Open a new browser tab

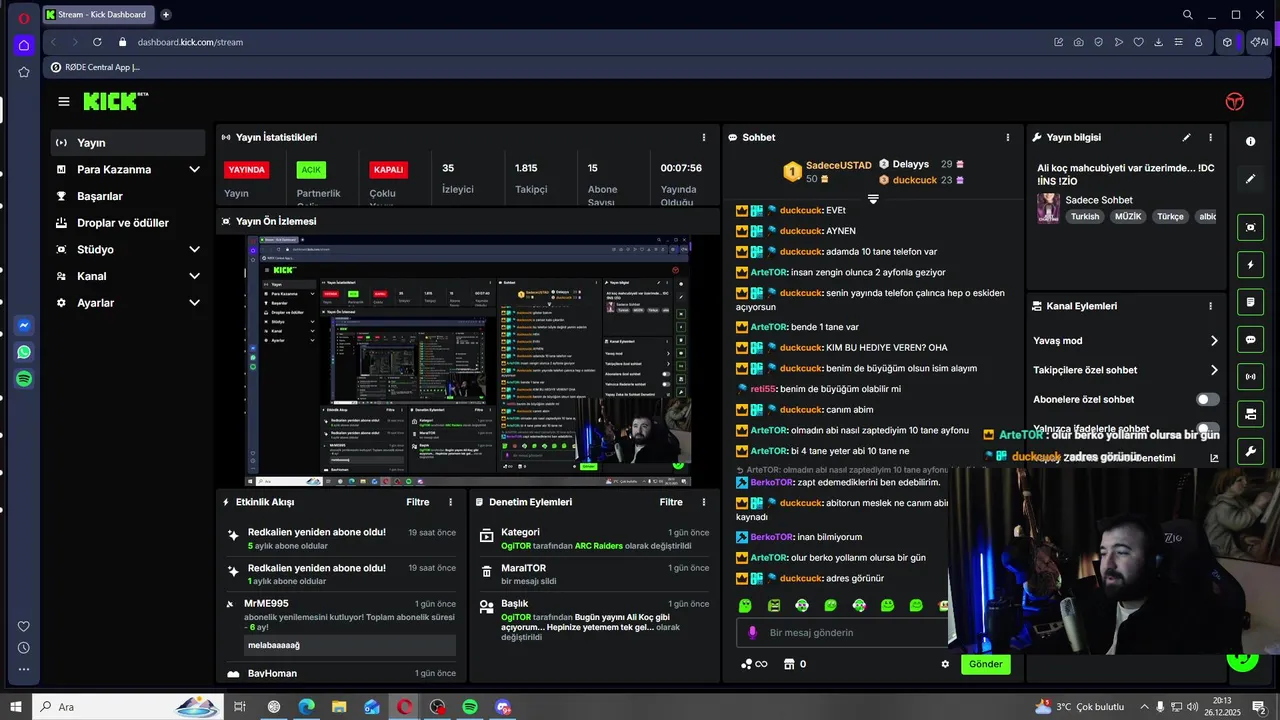(166, 14)
